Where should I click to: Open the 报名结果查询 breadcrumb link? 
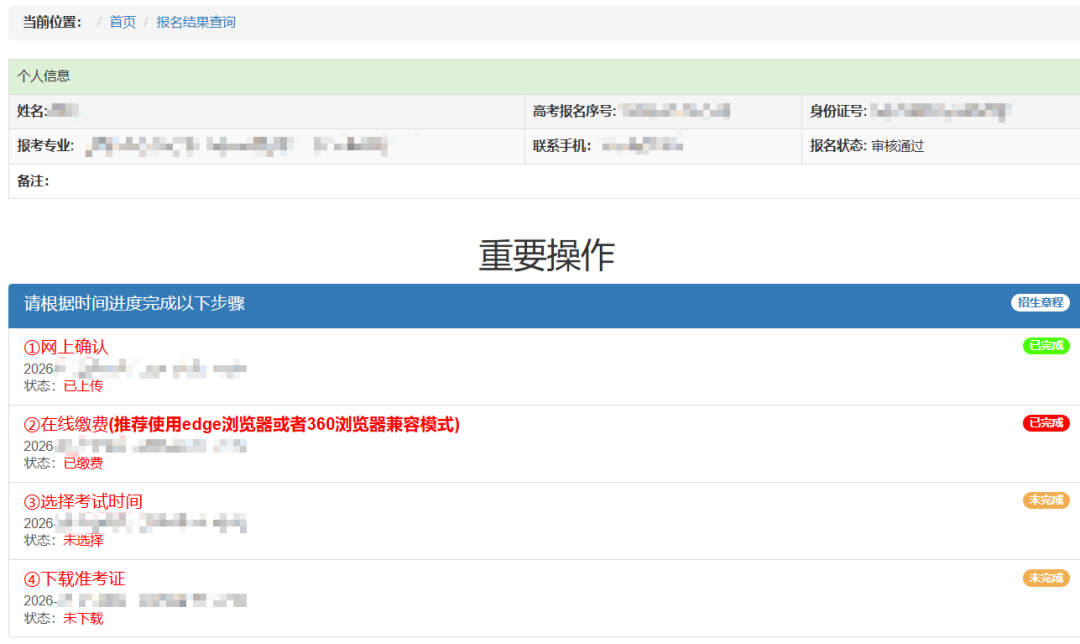pyautogui.click(x=196, y=22)
